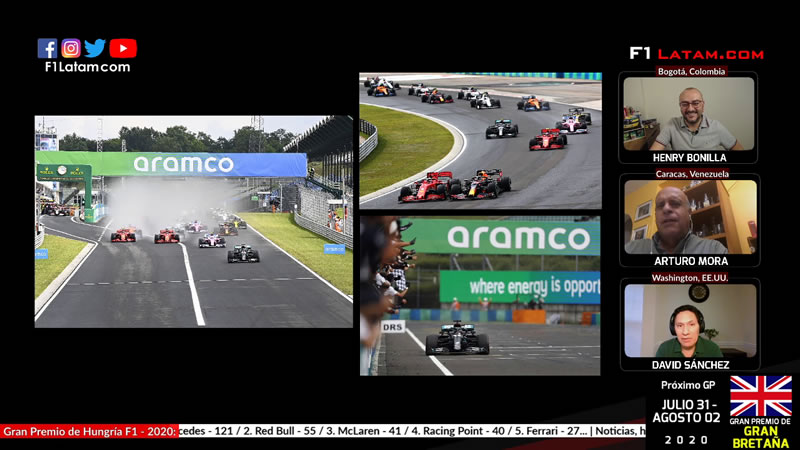This screenshot has height=450, width=800.
Task: Click the Bogotá, Colombia location label
Action: pos(691,71)
